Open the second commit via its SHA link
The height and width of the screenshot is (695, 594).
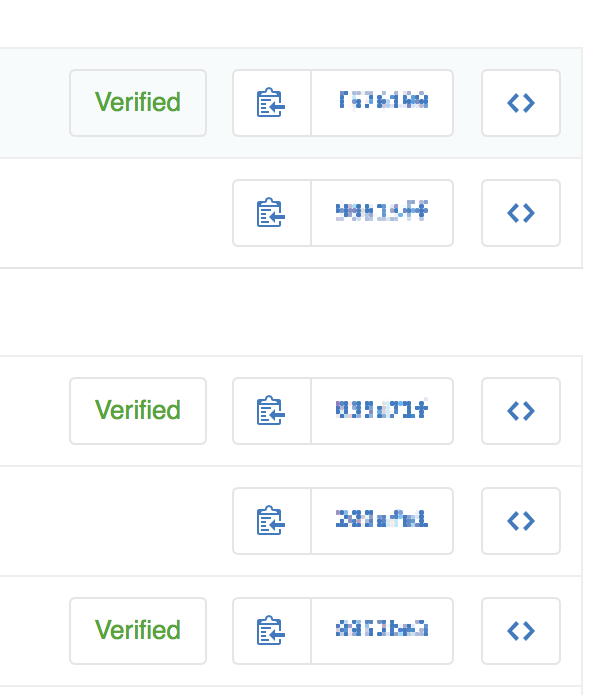(x=382, y=213)
